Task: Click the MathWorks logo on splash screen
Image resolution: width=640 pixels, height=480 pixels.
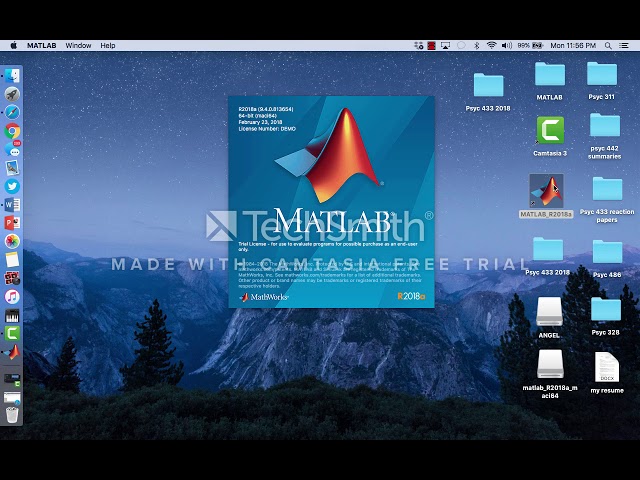Action: 264,297
